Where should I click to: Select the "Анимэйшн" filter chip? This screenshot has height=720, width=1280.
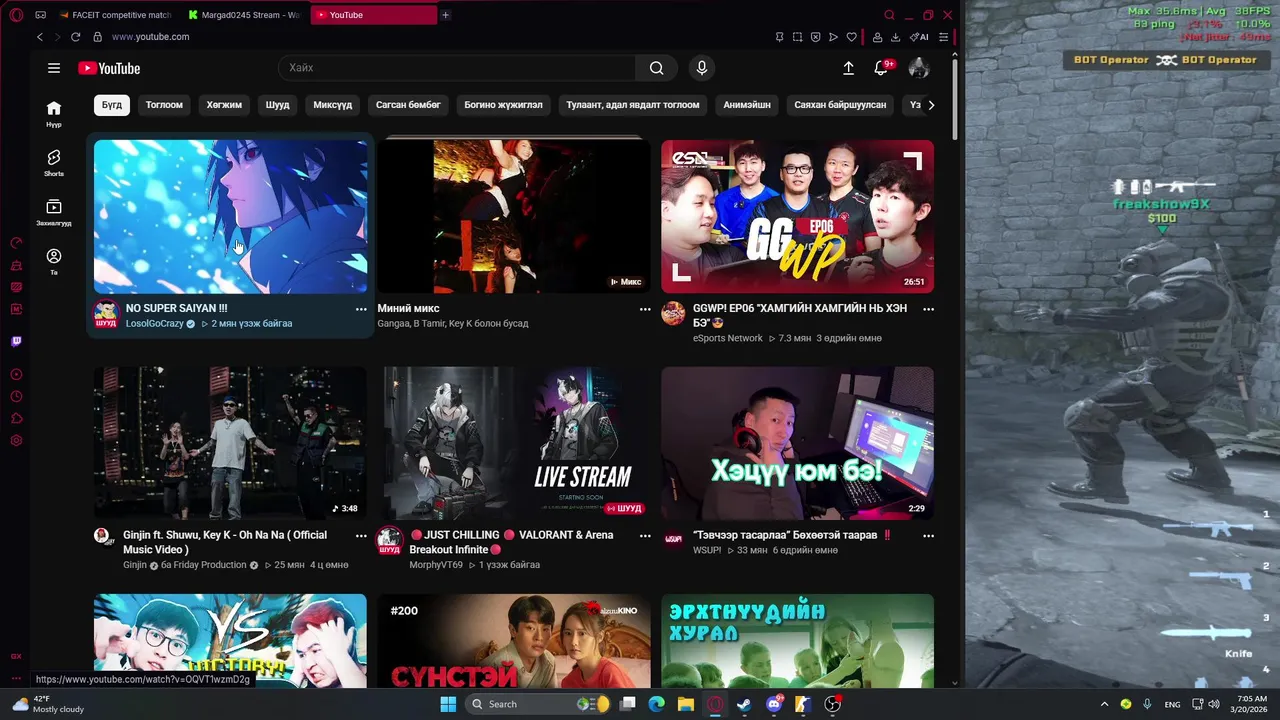747,105
